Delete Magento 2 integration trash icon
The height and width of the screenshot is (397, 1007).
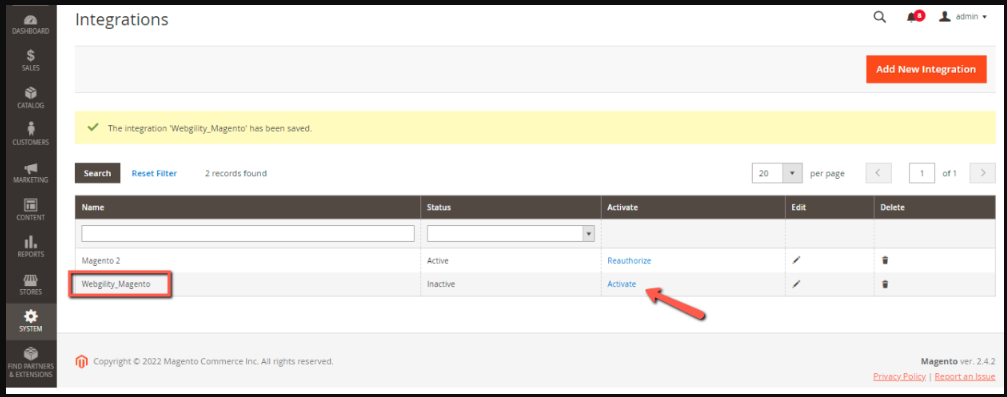885,260
